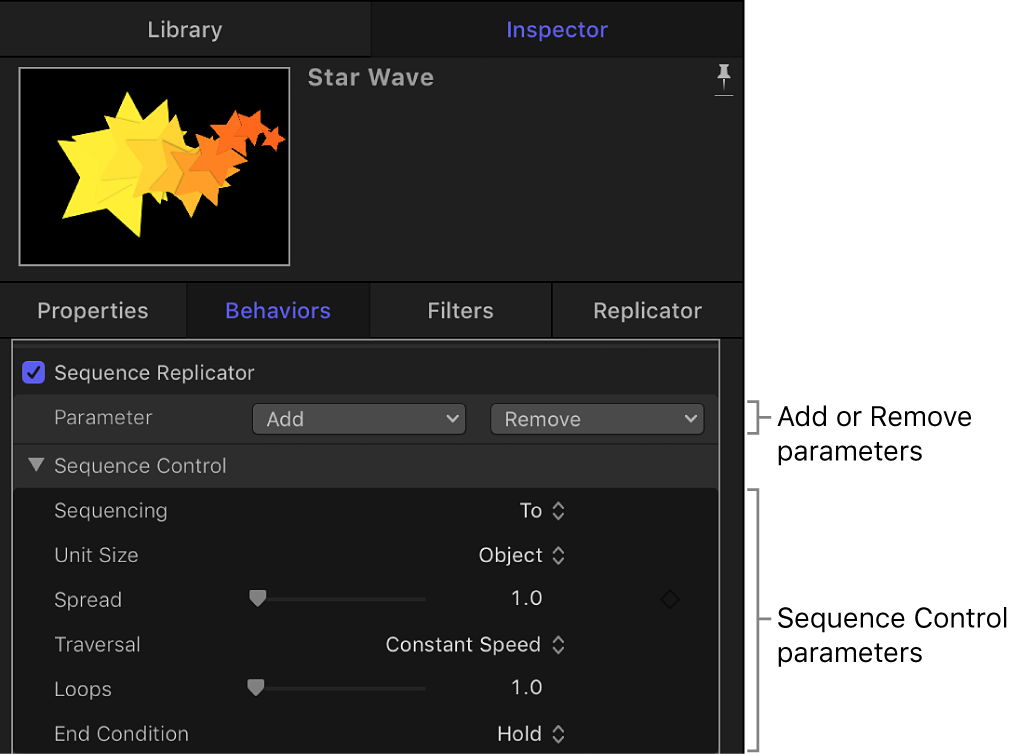1021x755 pixels.
Task: Open the Properties tab
Action: (93, 311)
